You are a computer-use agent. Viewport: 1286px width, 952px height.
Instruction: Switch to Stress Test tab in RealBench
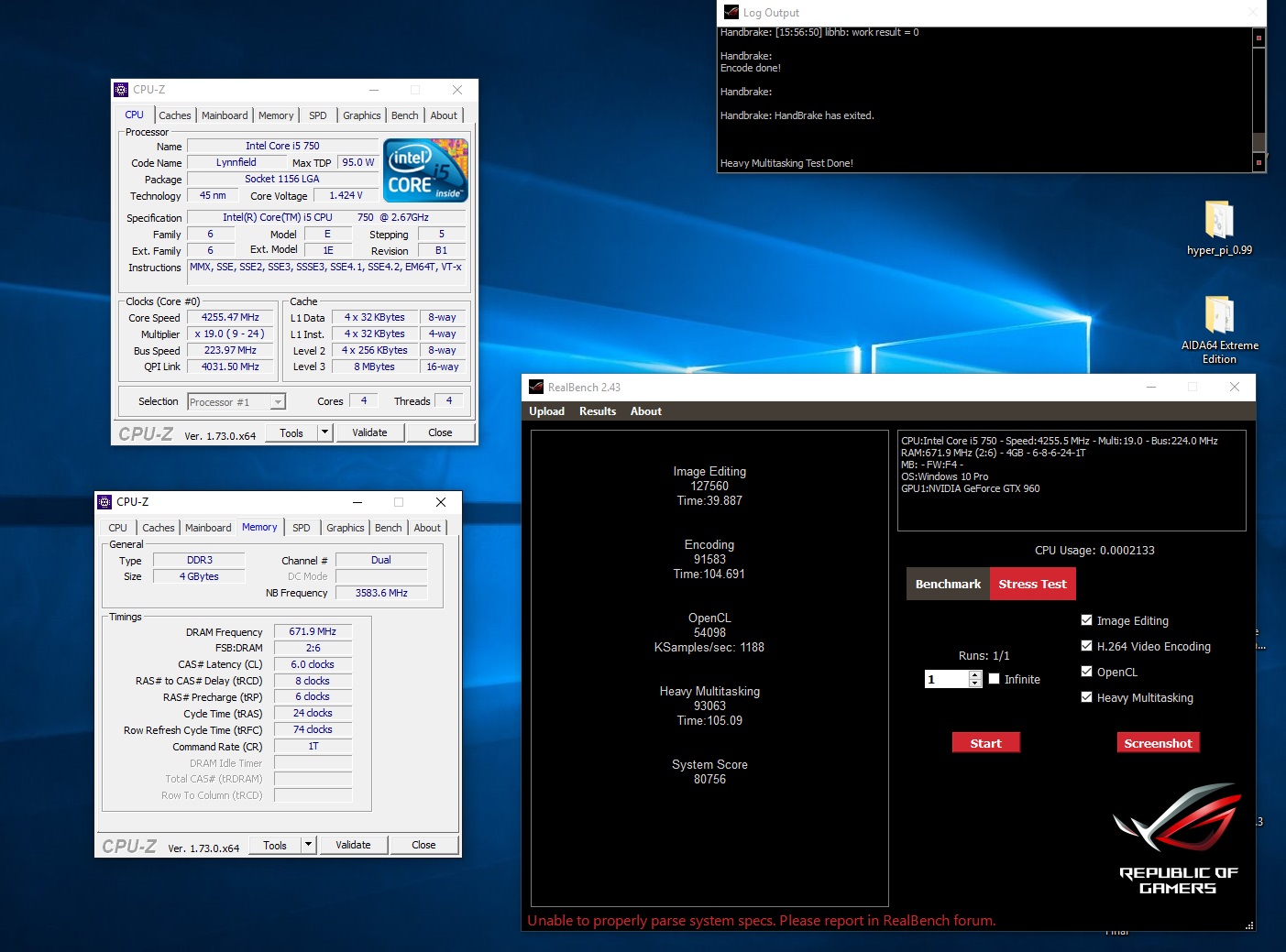1033,584
